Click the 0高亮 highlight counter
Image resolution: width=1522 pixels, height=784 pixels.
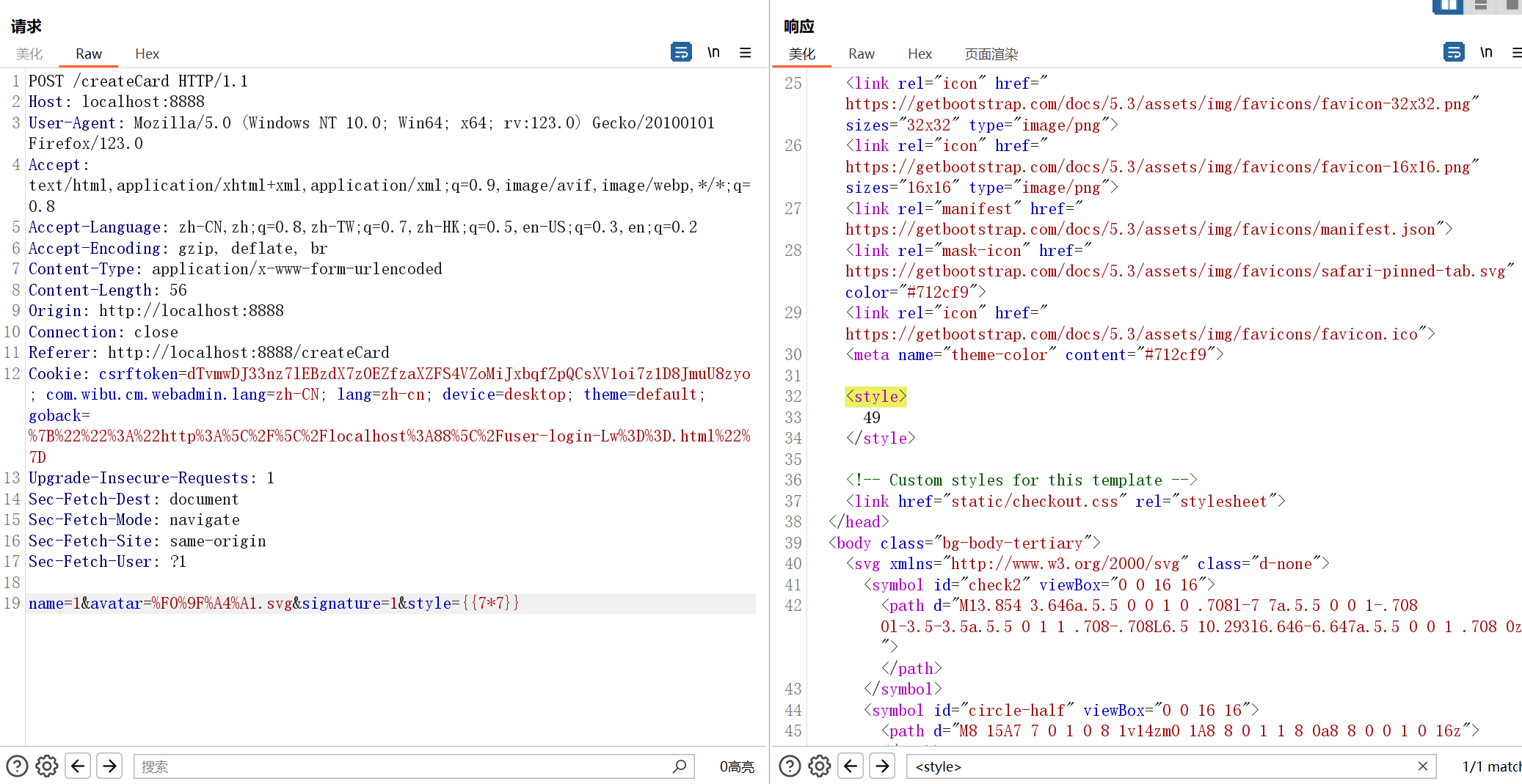737,766
